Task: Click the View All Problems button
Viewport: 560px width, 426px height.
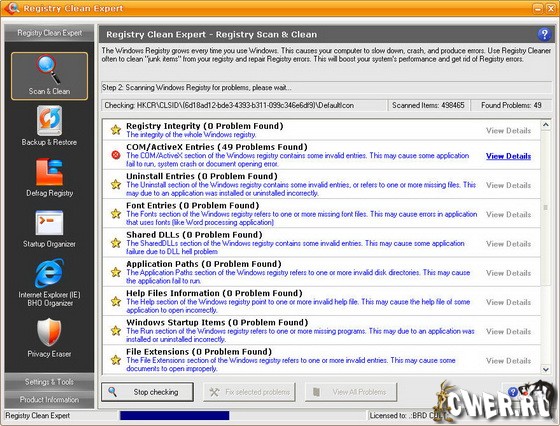Action: click(351, 392)
